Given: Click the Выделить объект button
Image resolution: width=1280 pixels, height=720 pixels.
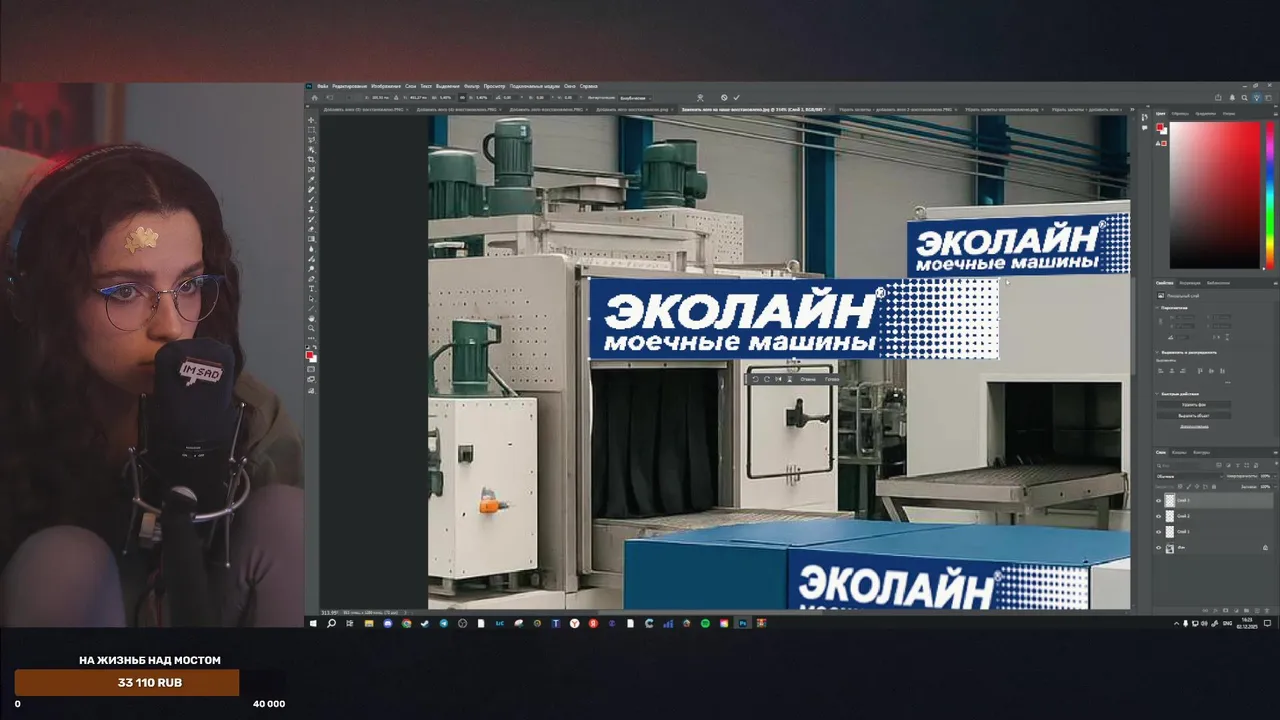Looking at the screenshot, I should click(1194, 416).
